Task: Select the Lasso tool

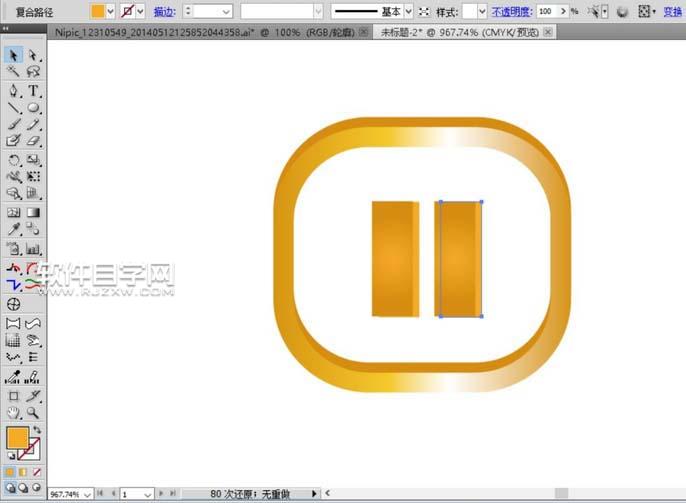Action: (33, 73)
